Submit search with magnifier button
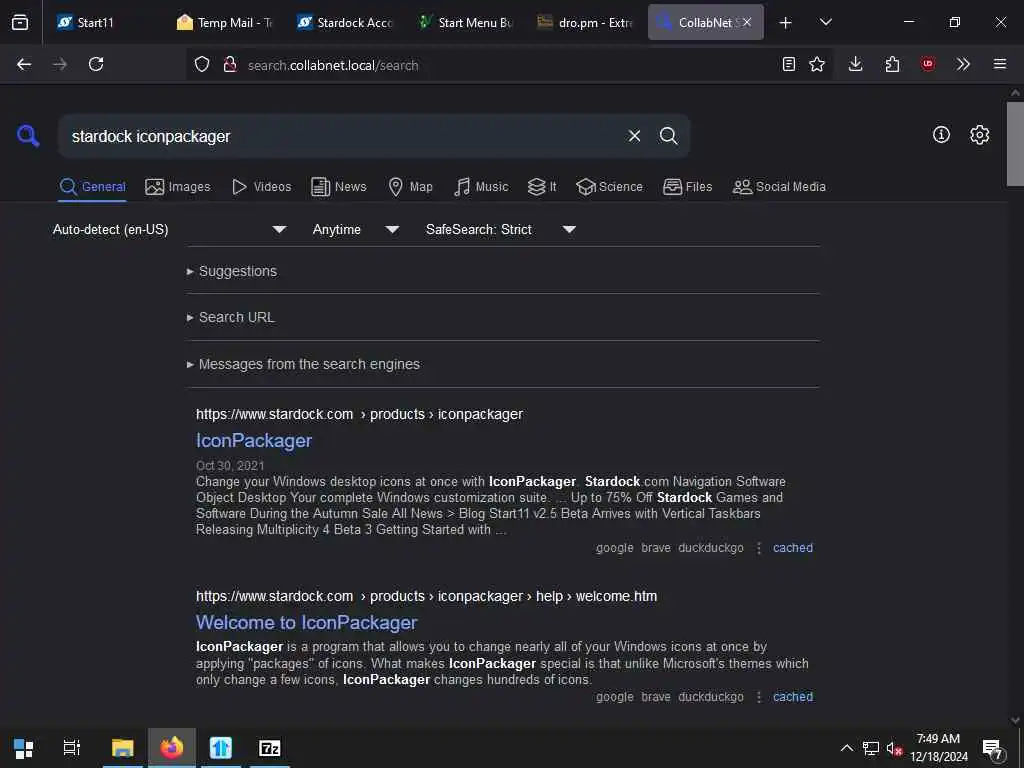The image size is (1024, 768). coord(669,136)
